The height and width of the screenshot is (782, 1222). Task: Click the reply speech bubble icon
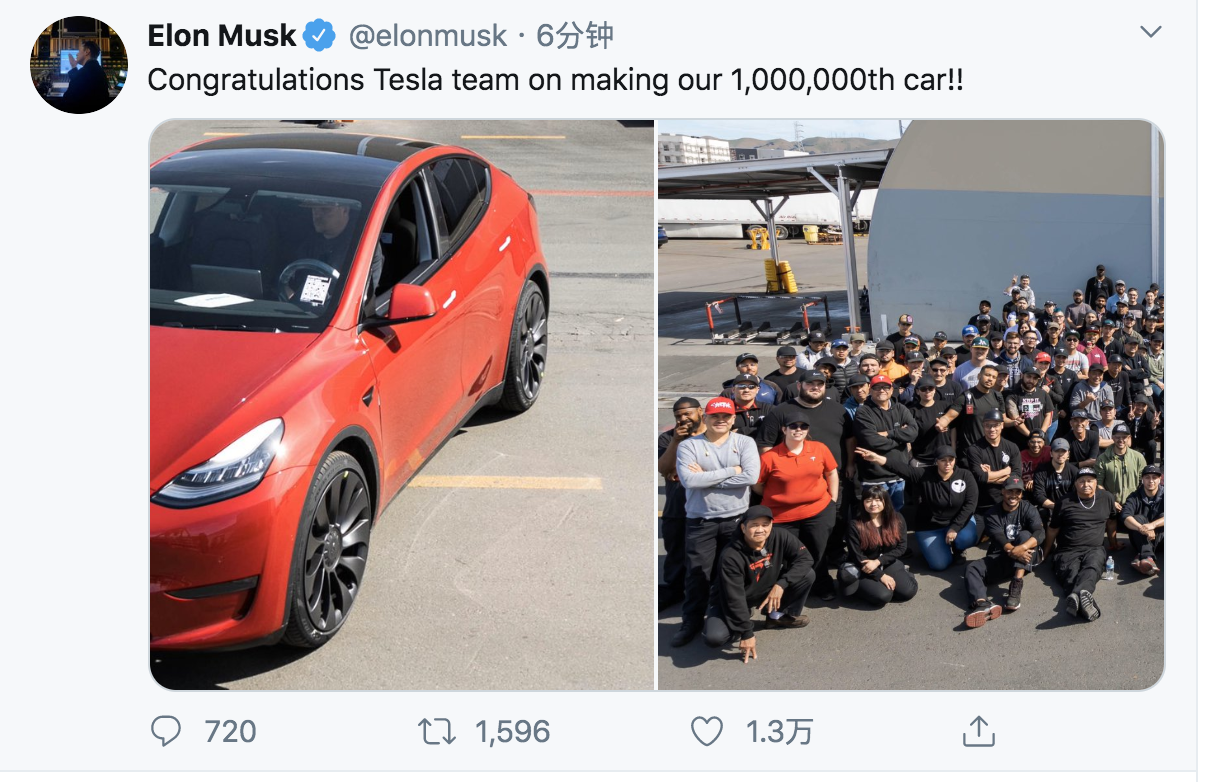coord(165,731)
